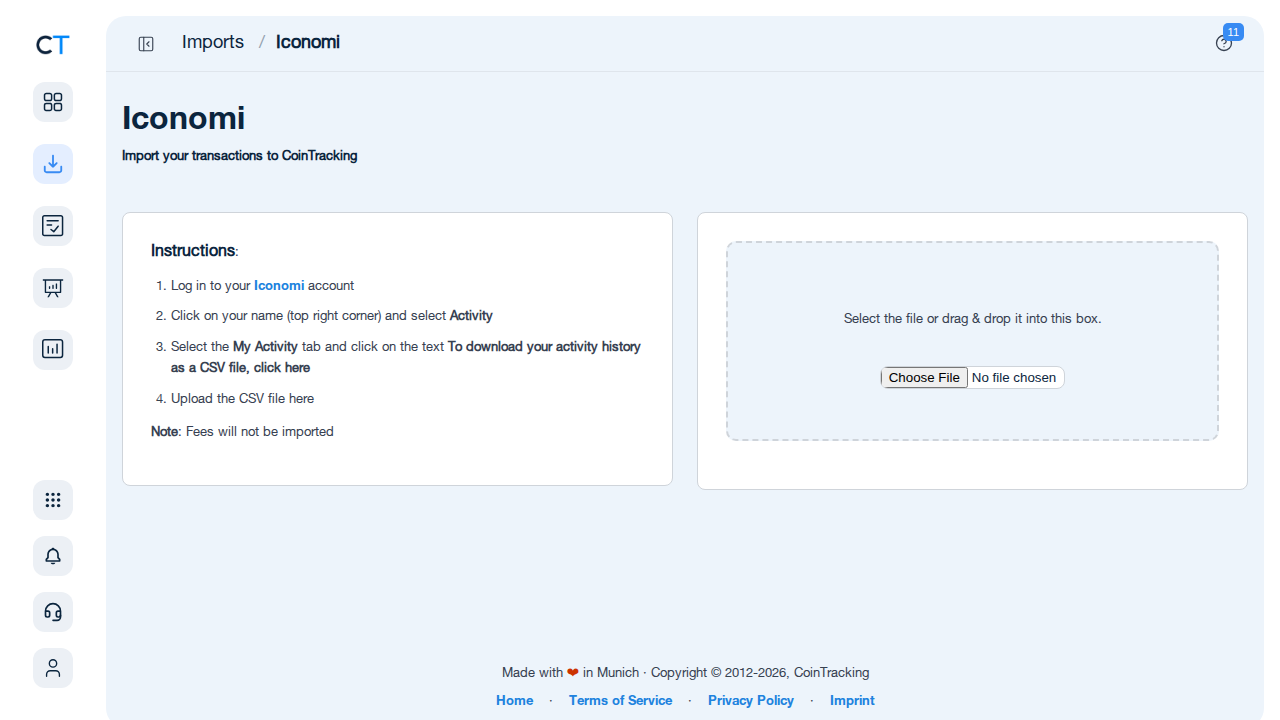Click the 'Made with ❤ in Munich' copyright text
1280x720 pixels.
coord(686,672)
